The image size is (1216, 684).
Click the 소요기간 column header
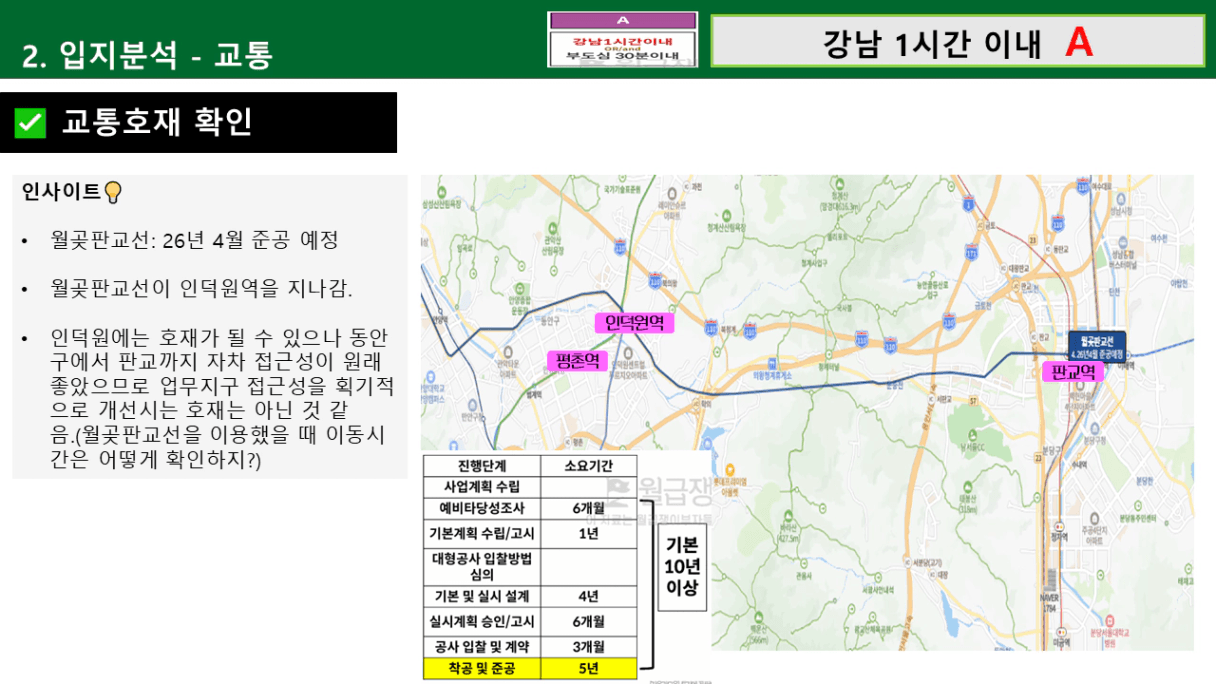589,465
